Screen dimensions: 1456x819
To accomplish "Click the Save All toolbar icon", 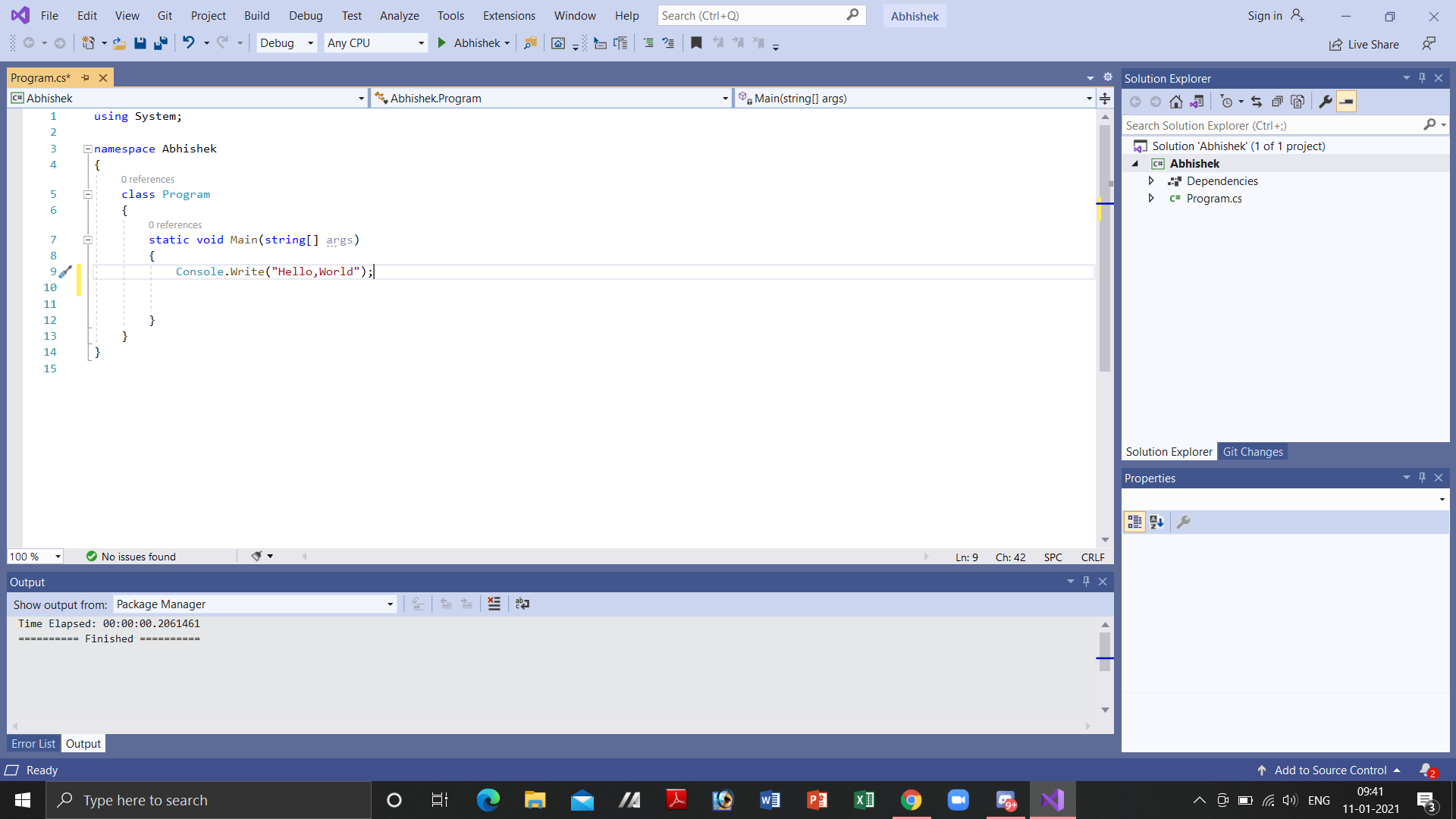I will (x=161, y=43).
